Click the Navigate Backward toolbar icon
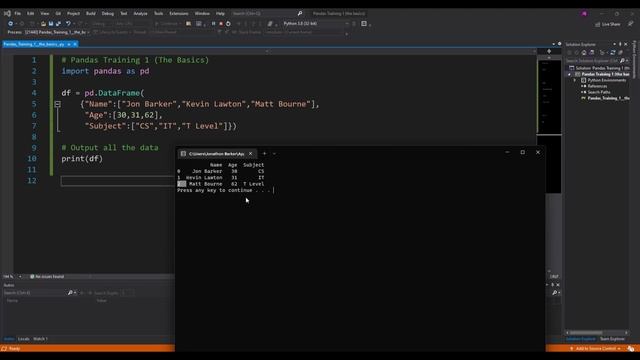This screenshot has width=640, height=360. [11, 24]
